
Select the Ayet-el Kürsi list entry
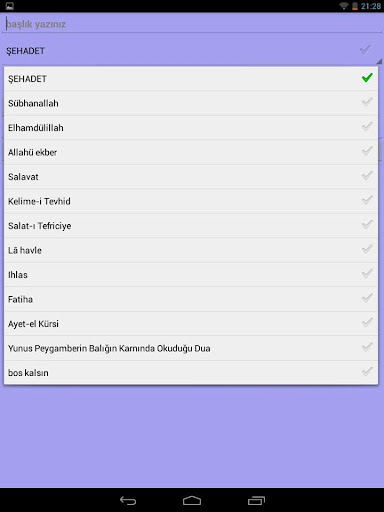pyautogui.click(x=191, y=323)
